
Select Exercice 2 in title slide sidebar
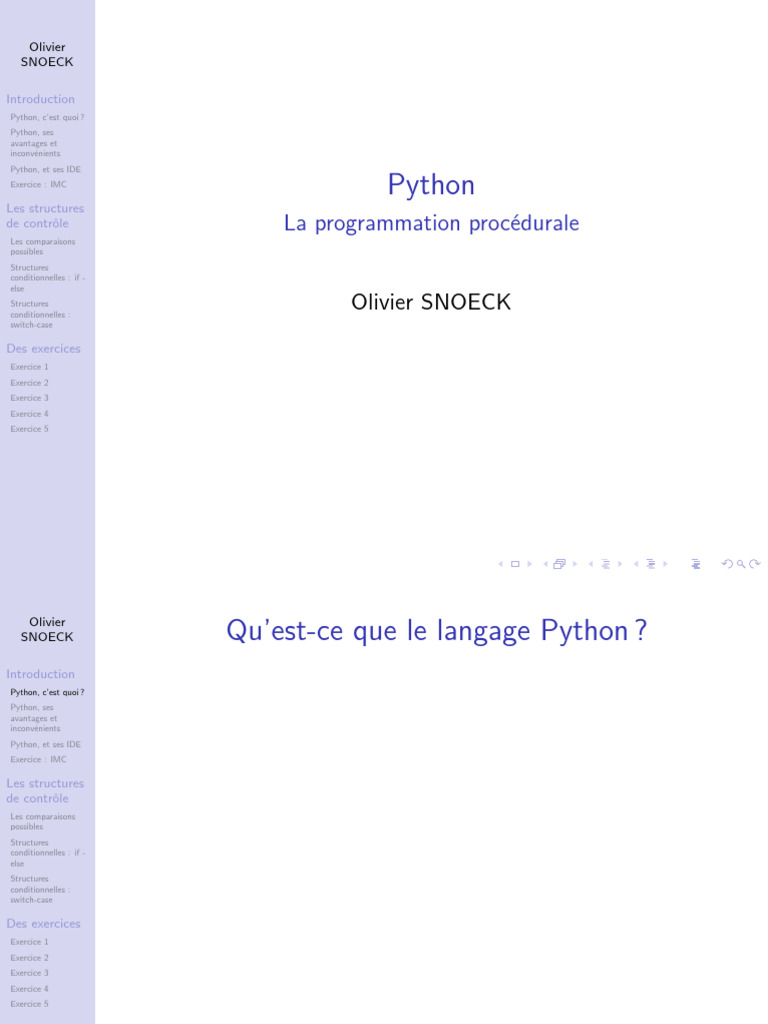click(29, 383)
